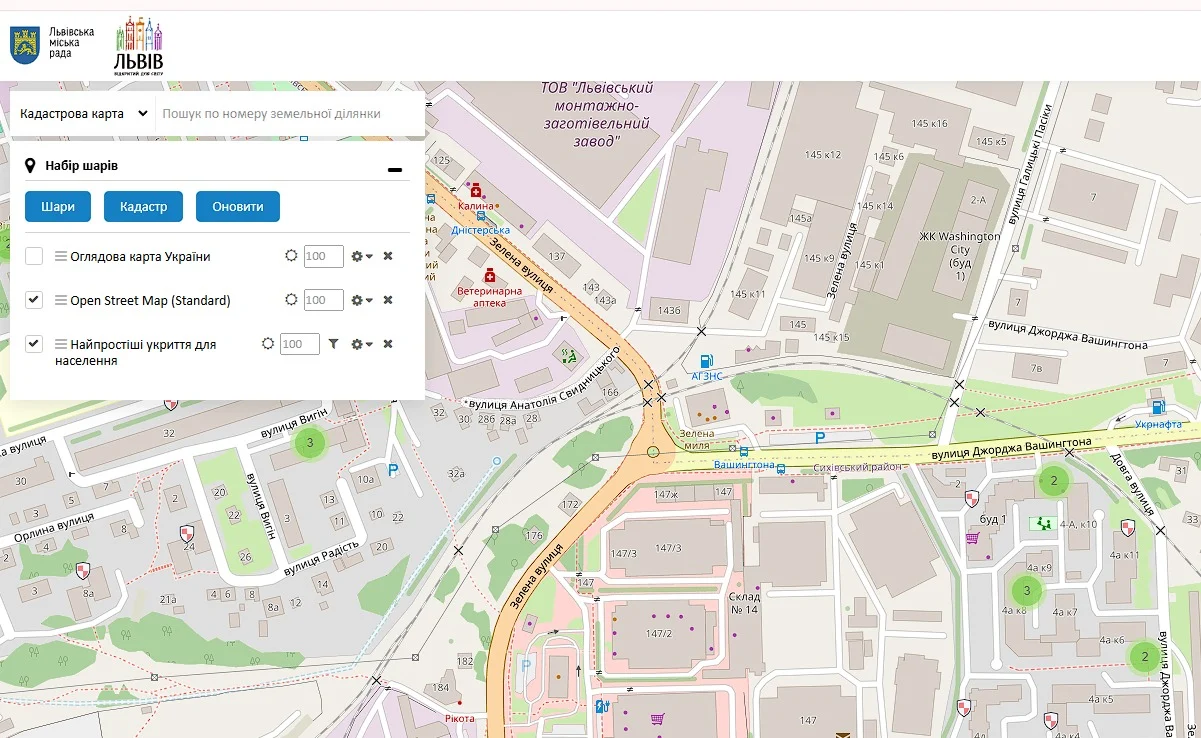Click the АГЗНС fuel station icon on map
1201x738 pixels.
pos(707,361)
